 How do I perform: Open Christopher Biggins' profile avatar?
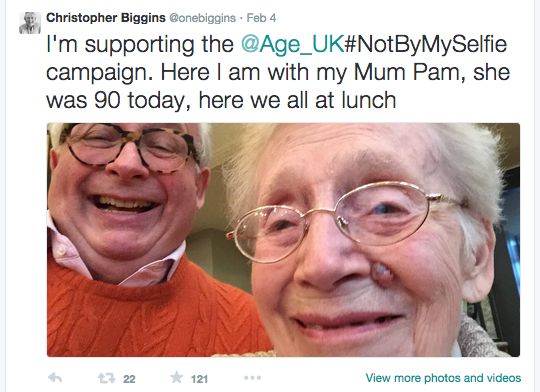point(30,23)
